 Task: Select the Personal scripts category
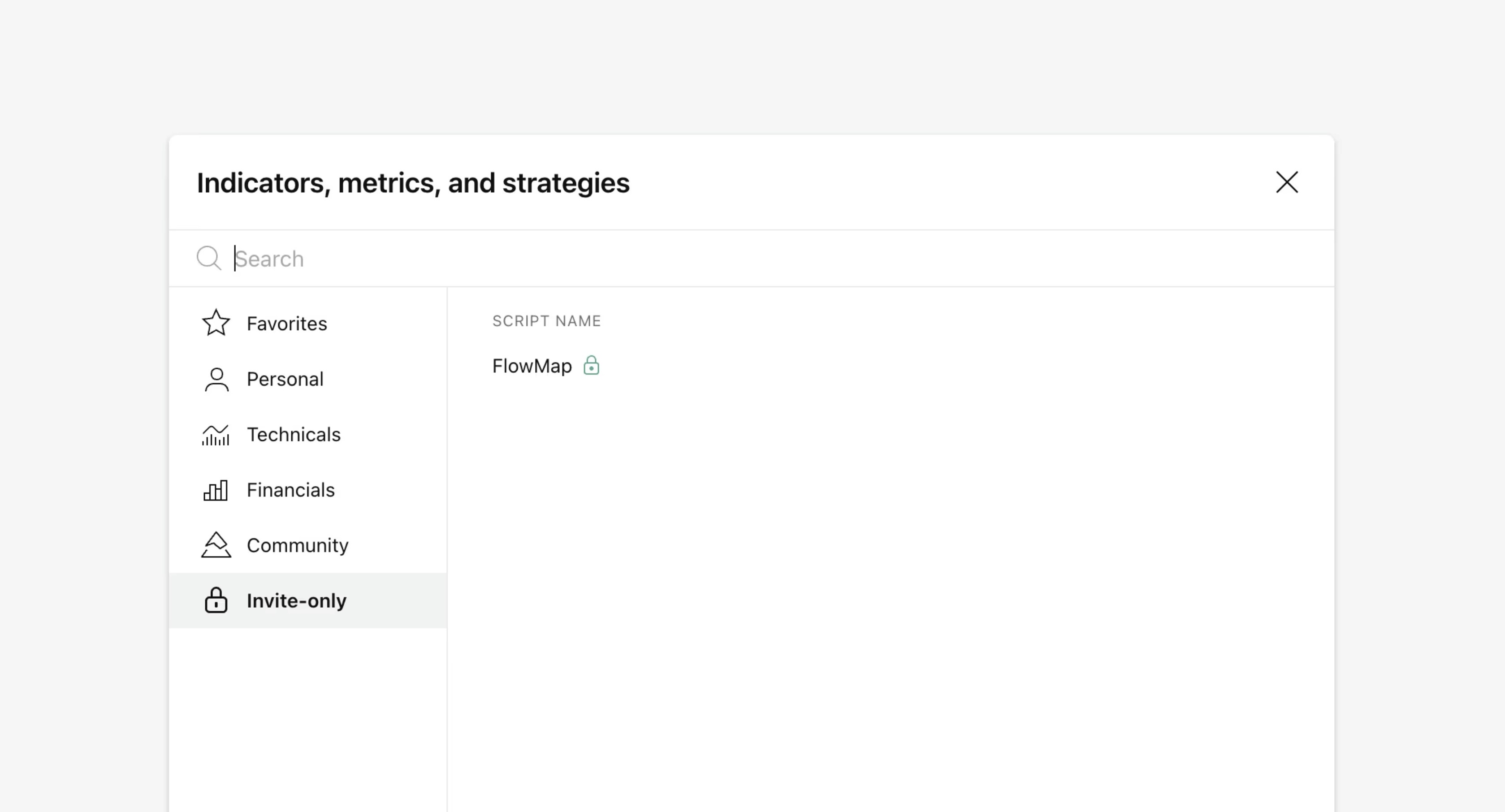tap(285, 379)
